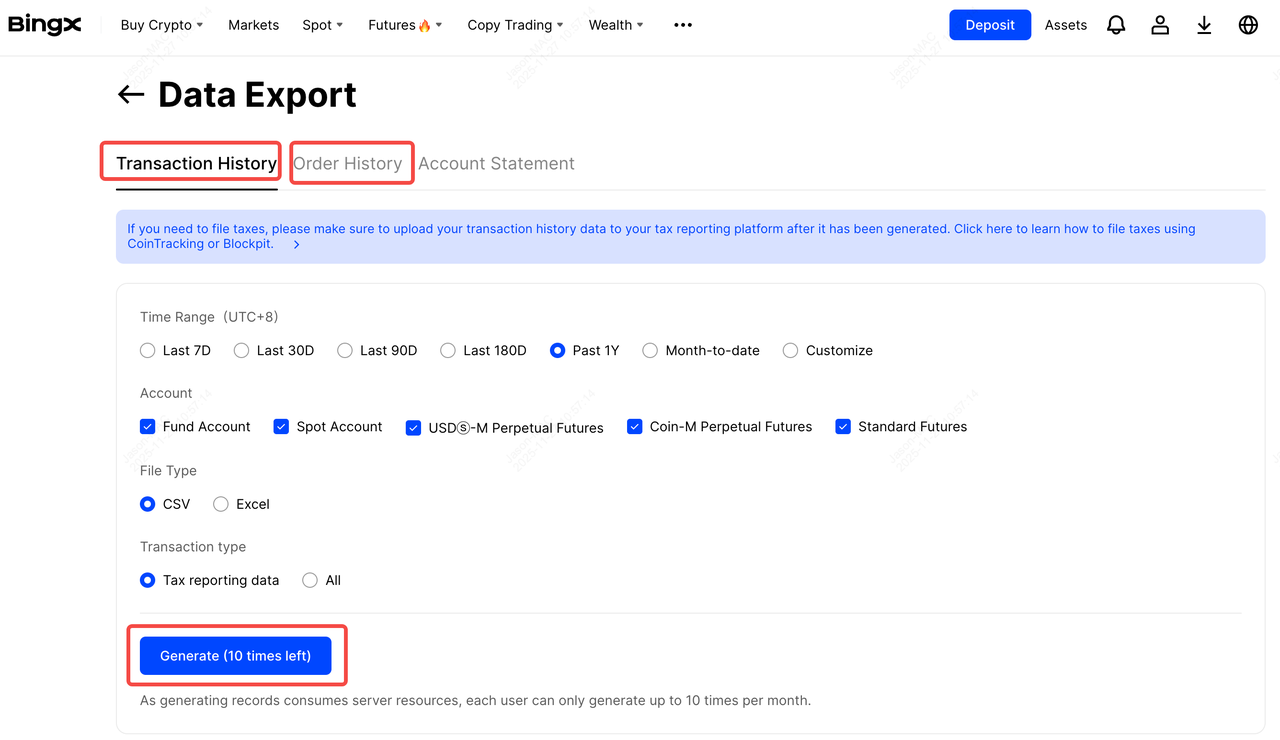The image size is (1280, 740).
Task: Click the blue Deposit button
Action: pos(989,25)
